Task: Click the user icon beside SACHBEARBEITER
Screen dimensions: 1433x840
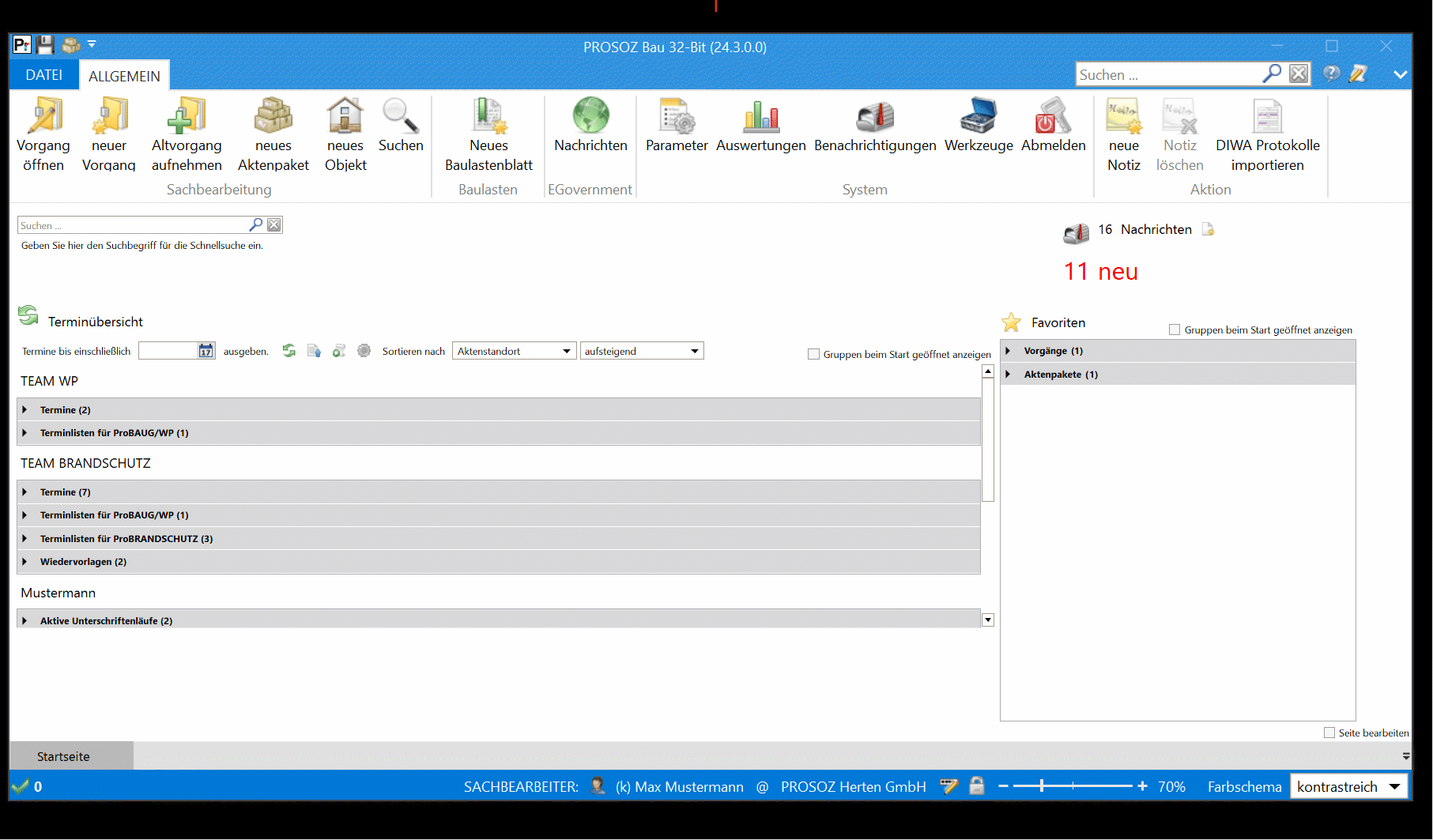Action: [x=598, y=785]
